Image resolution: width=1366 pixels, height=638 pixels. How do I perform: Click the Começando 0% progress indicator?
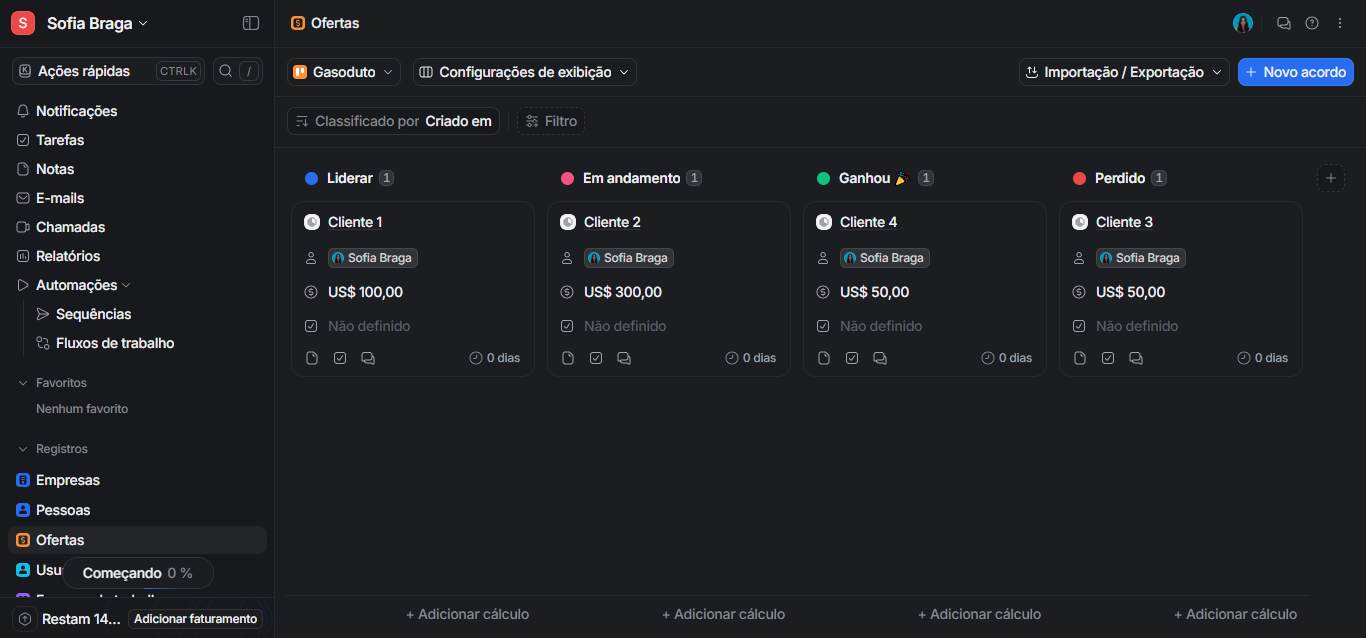138,572
